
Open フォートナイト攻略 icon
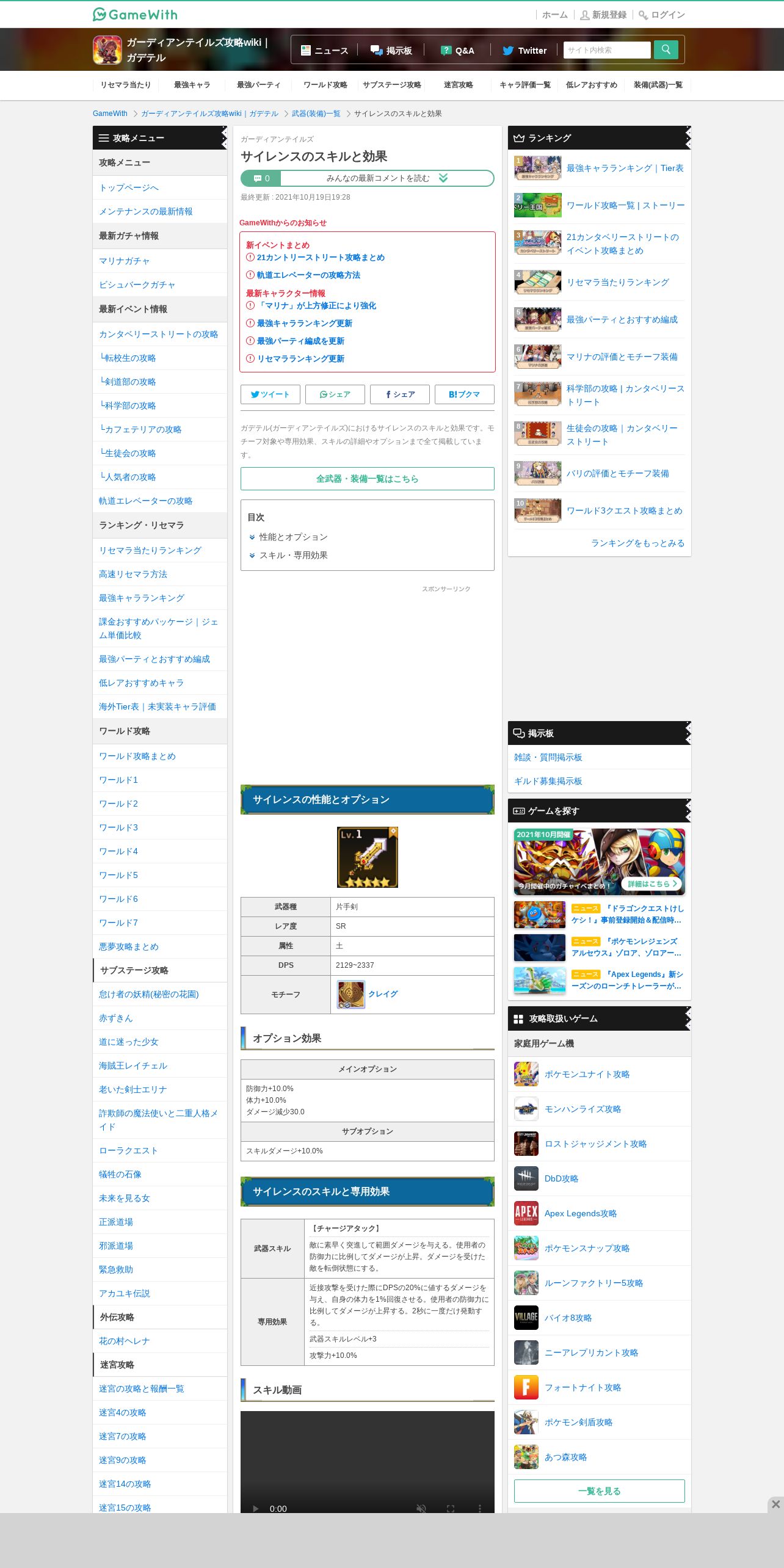tap(526, 1387)
